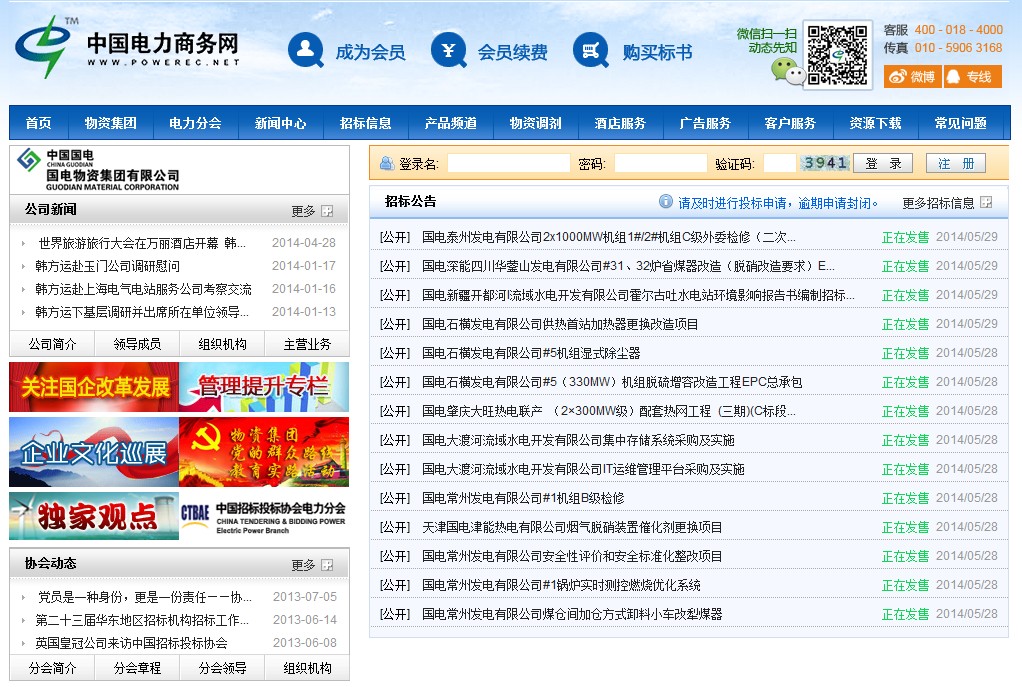Click the WeChat chat bubble icon
1022x687 pixels.
(787, 71)
